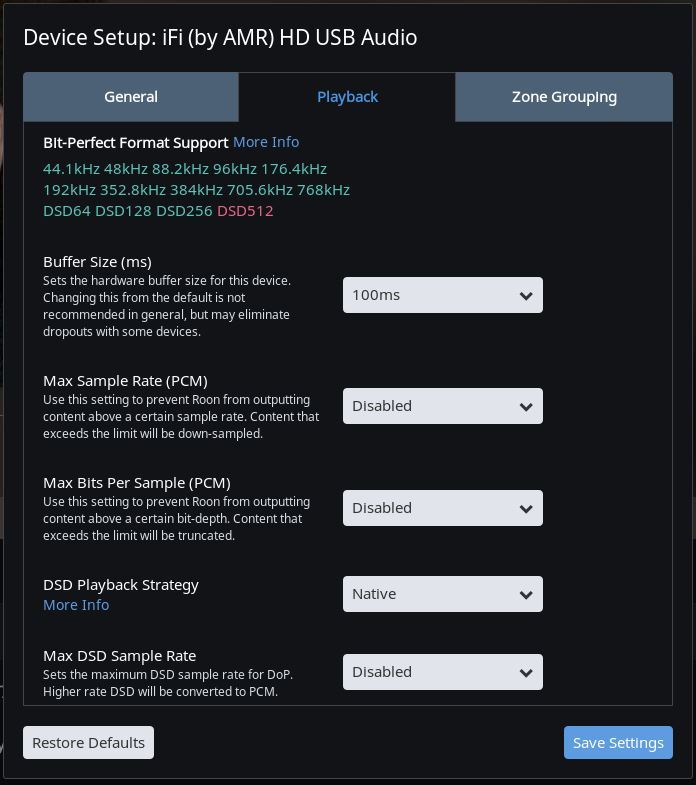
Task: Expand the Max Sample Rate (PCM) dropdown
Action: [x=443, y=406]
